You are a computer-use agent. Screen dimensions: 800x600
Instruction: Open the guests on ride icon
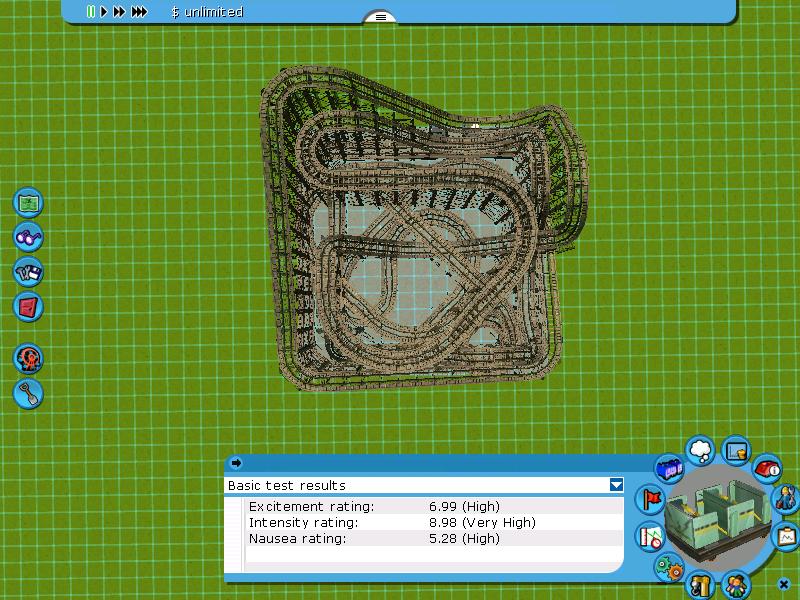point(735,585)
